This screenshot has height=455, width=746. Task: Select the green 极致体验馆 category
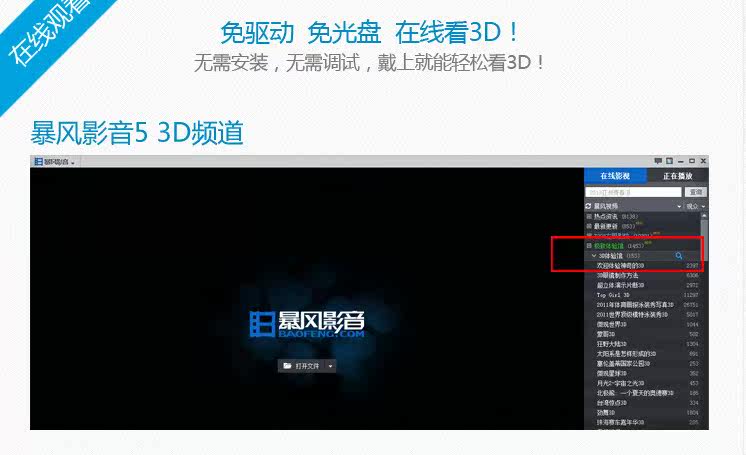[x=609, y=246]
